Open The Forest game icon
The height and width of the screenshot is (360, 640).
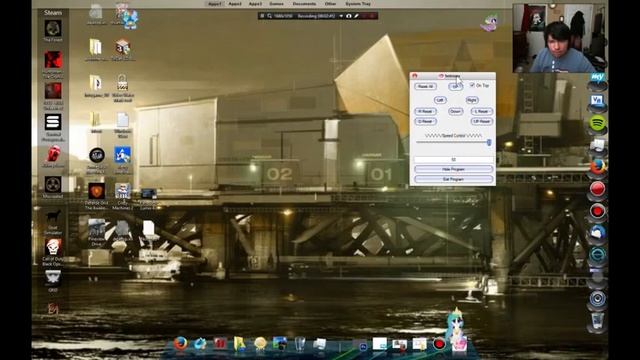pyautogui.click(x=53, y=29)
